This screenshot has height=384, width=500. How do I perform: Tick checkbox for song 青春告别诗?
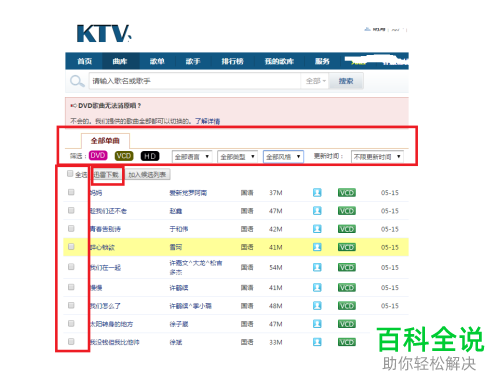[x=71, y=228]
